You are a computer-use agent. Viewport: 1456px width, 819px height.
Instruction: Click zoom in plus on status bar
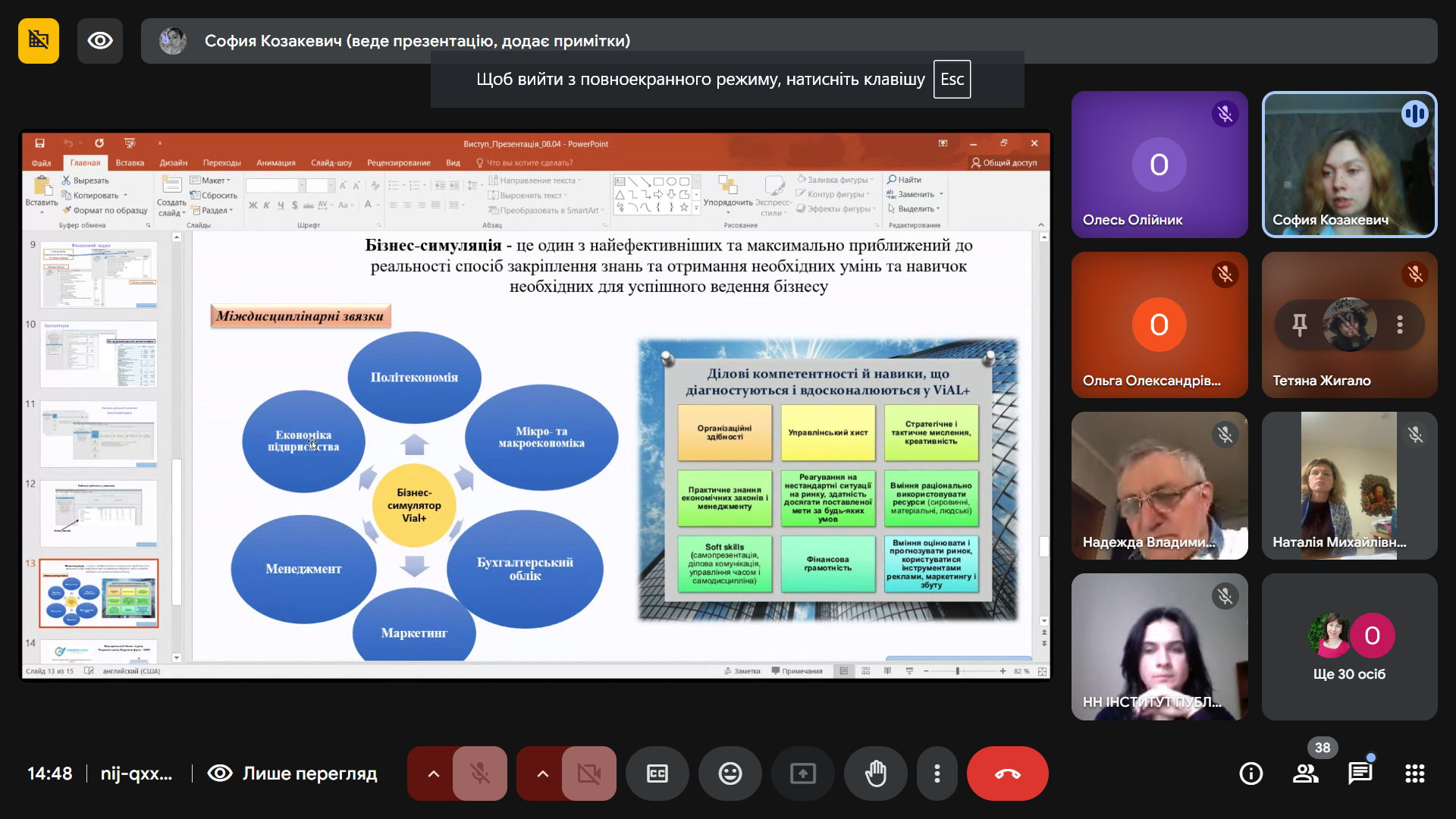coord(1003,671)
